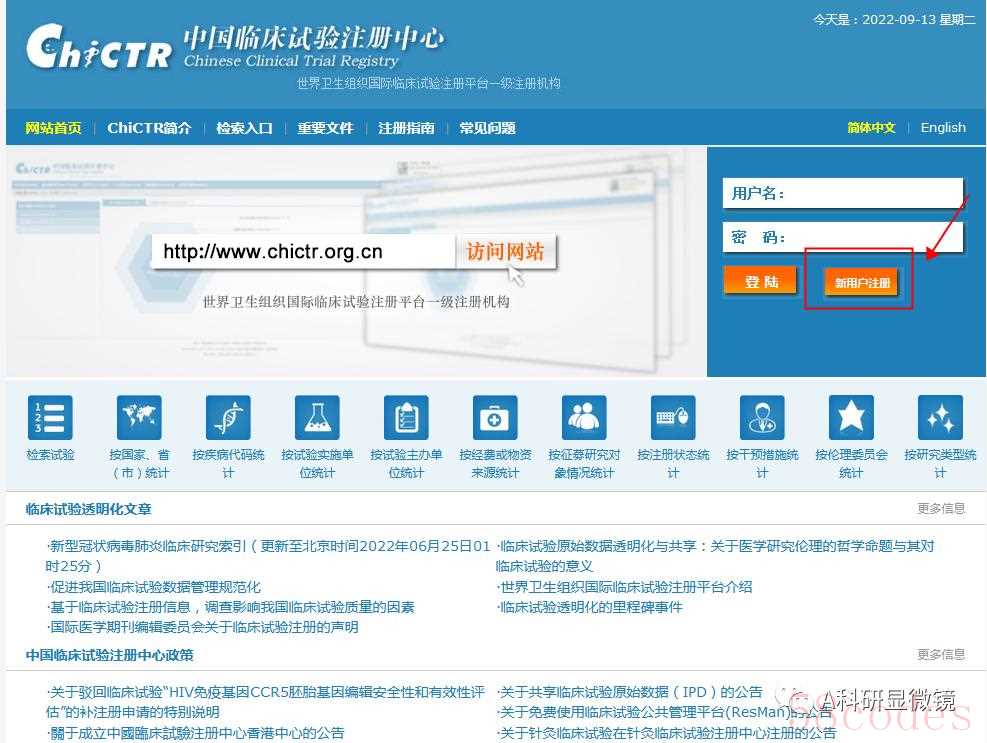Select sparkle icon 按研究类型统计
Image resolution: width=987 pixels, height=743 pixels.
(x=940, y=417)
